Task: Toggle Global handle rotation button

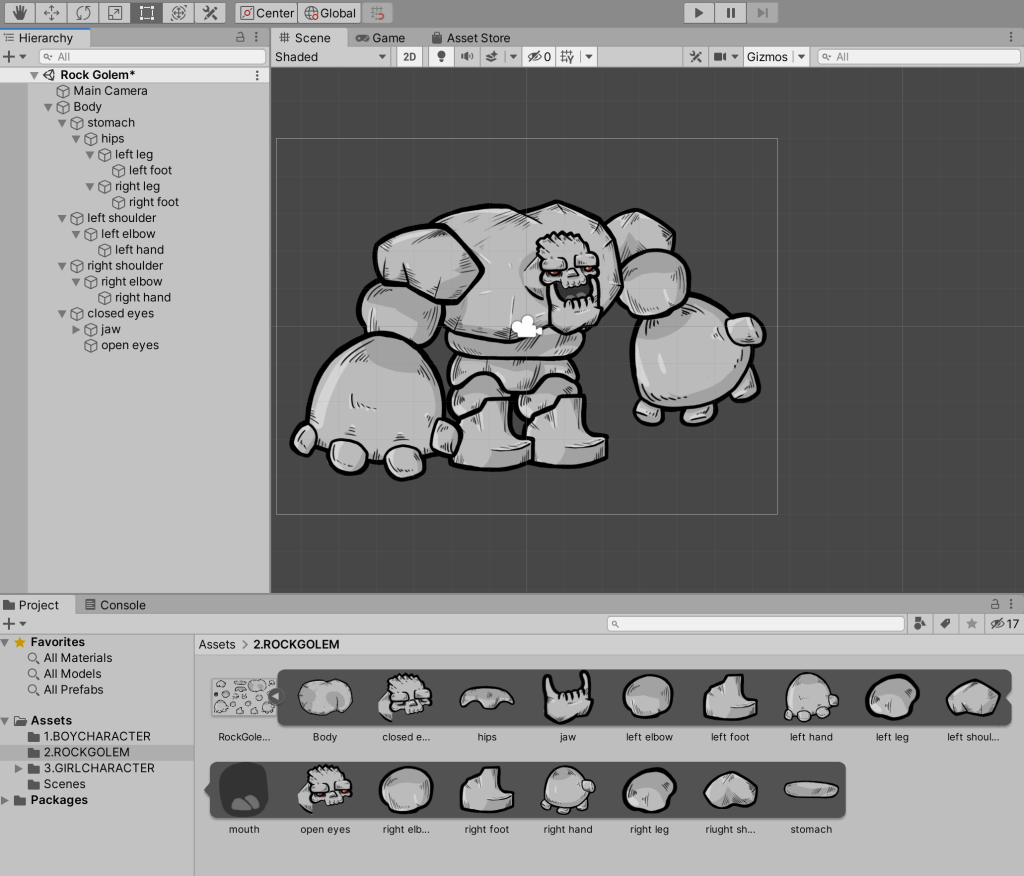Action: coord(330,13)
